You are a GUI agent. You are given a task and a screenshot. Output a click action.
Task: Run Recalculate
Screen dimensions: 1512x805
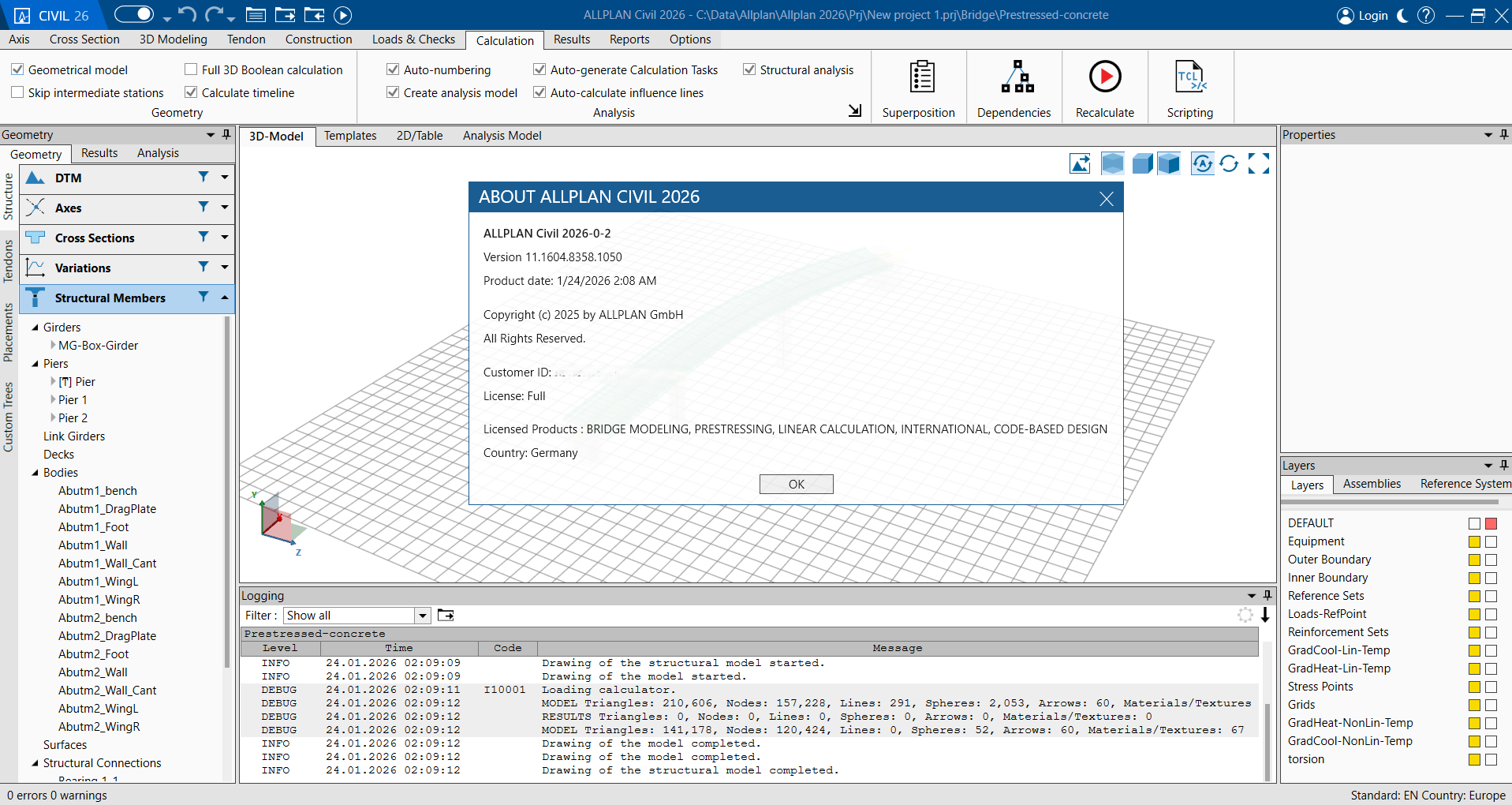click(x=1105, y=88)
